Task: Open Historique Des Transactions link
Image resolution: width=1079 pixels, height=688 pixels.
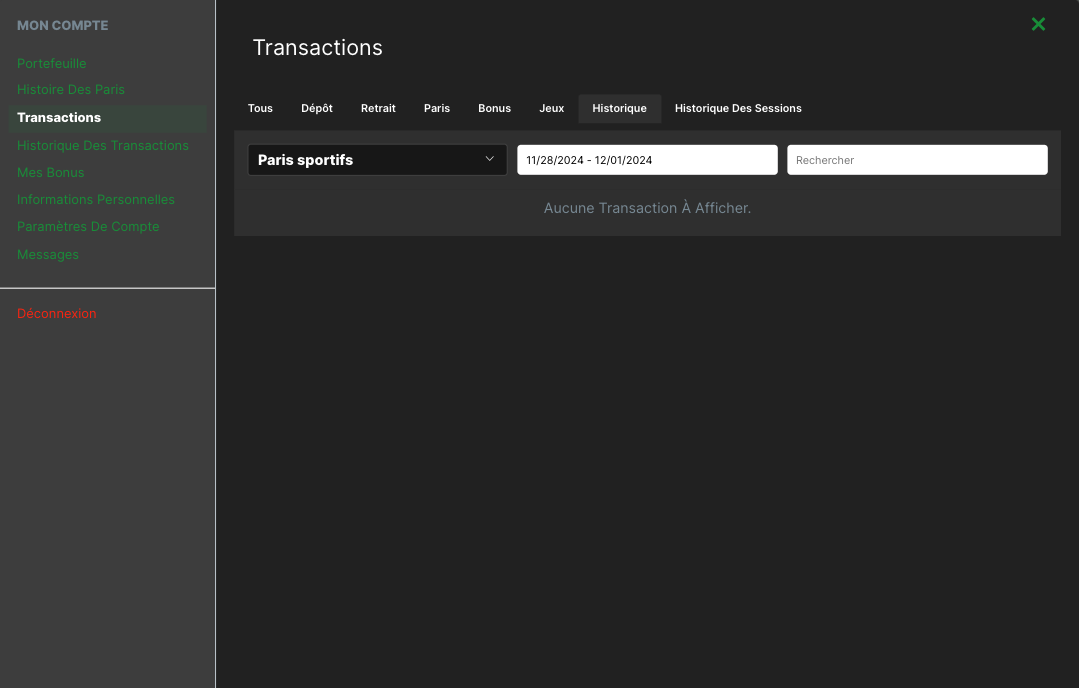Action: (103, 145)
